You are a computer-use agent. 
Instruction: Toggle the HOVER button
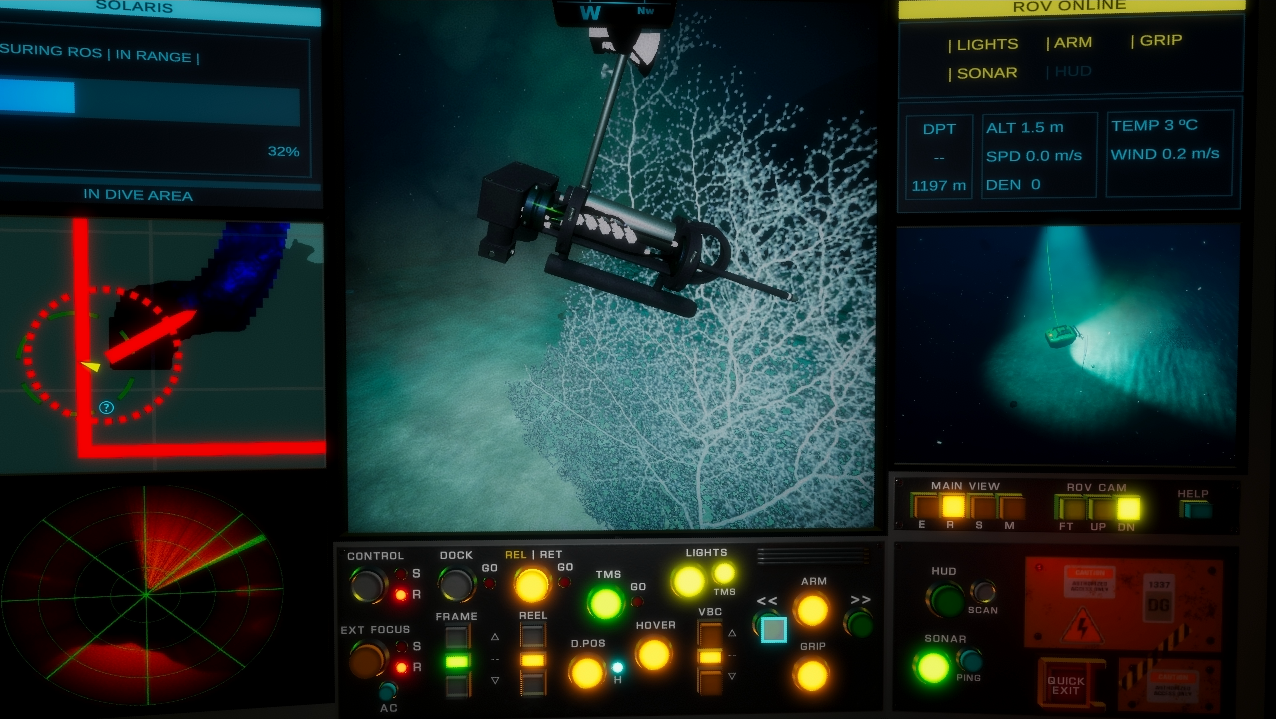tap(654, 655)
